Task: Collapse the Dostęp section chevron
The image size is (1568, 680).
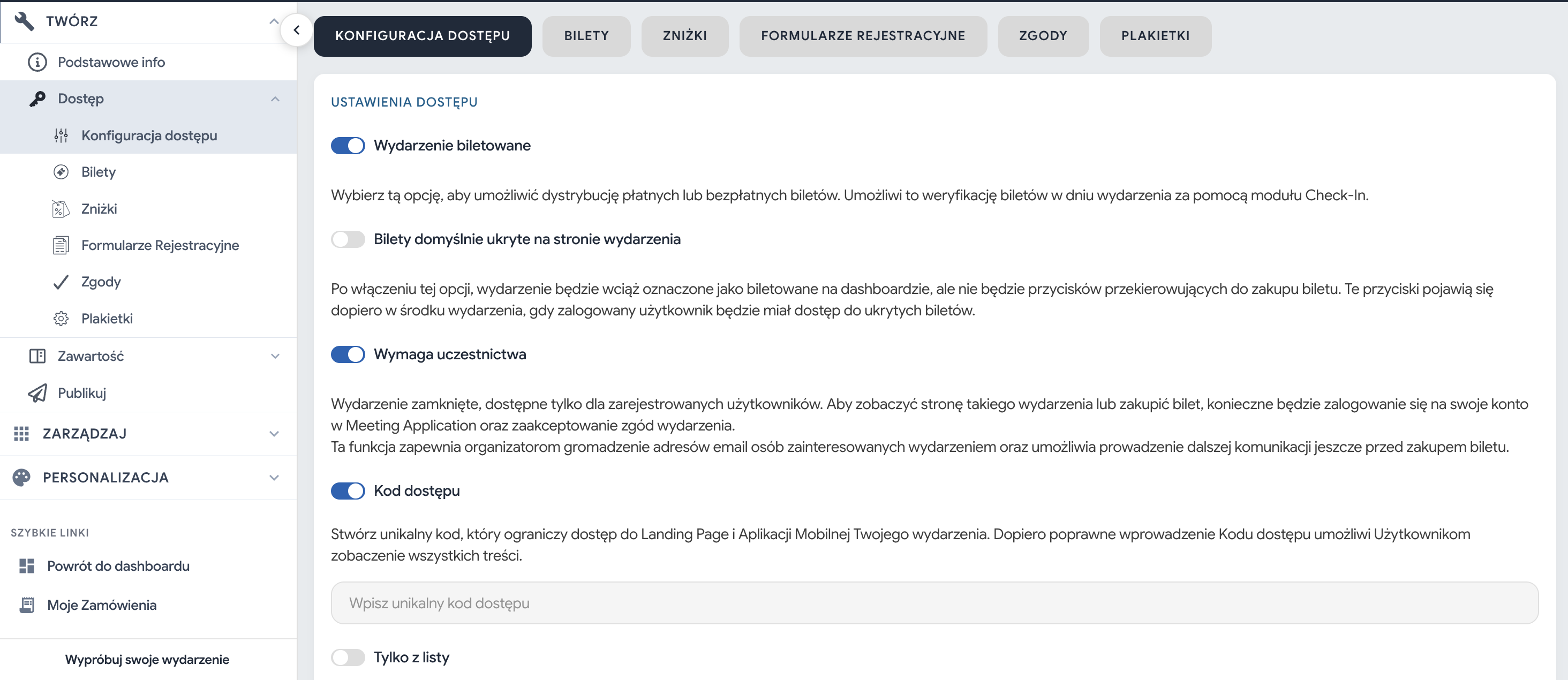Action: click(x=275, y=99)
